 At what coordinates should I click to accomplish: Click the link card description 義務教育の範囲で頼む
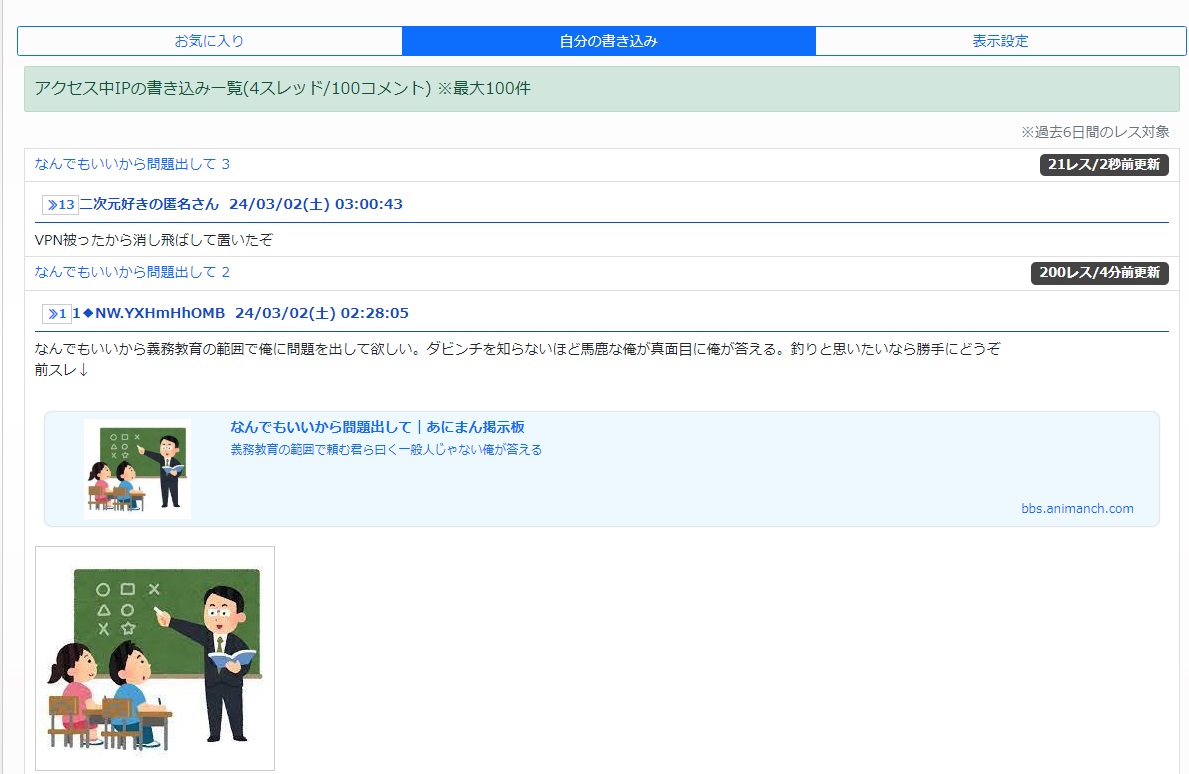386,450
